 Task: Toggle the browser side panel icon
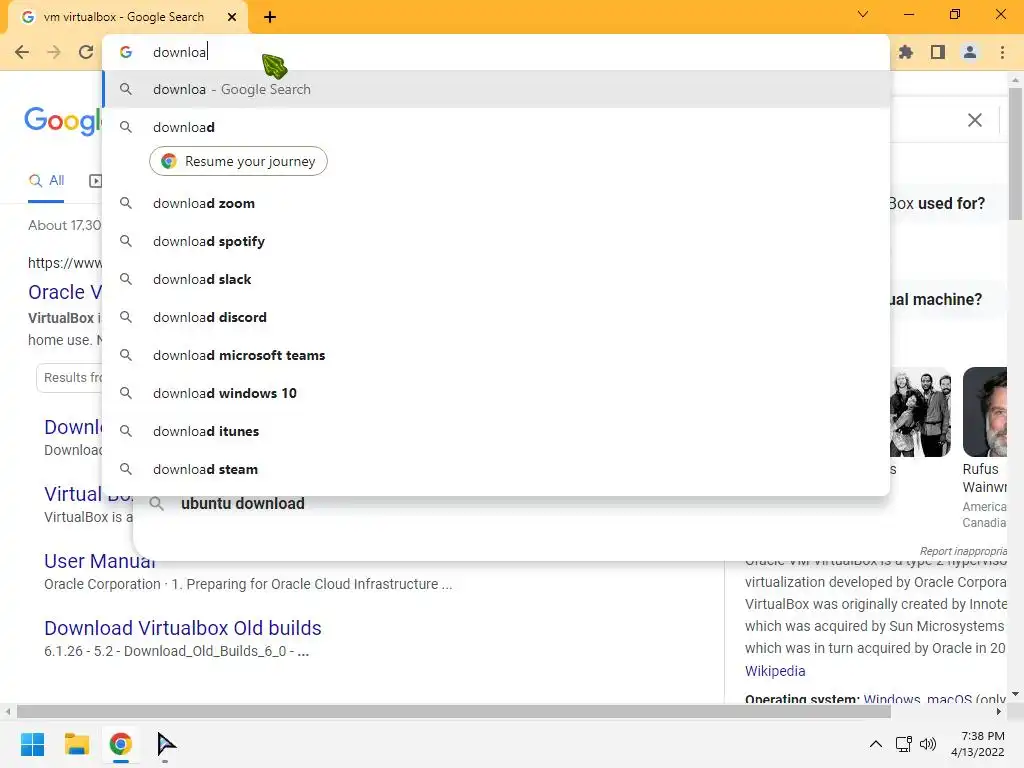938,52
